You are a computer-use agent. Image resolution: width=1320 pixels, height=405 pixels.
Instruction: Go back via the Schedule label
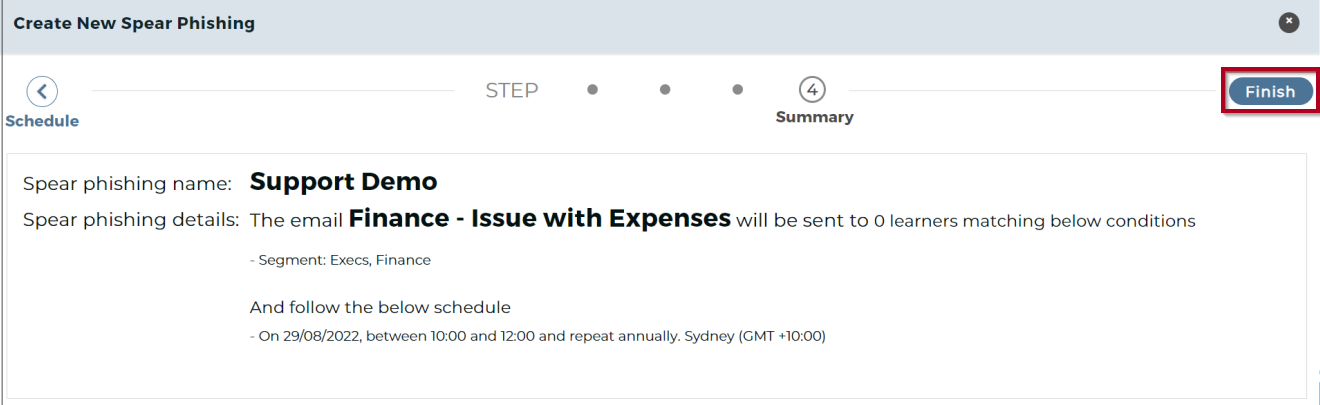[x=42, y=121]
